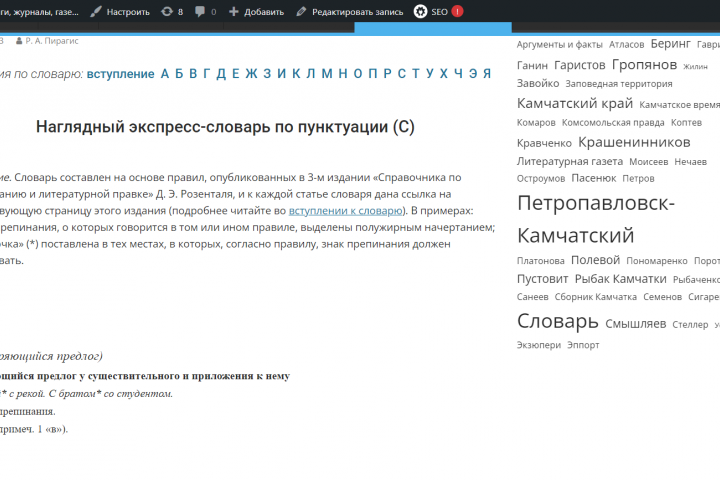The width and height of the screenshot is (720, 480).
Task: Open tag Комсомольская правда
Action: (613, 123)
